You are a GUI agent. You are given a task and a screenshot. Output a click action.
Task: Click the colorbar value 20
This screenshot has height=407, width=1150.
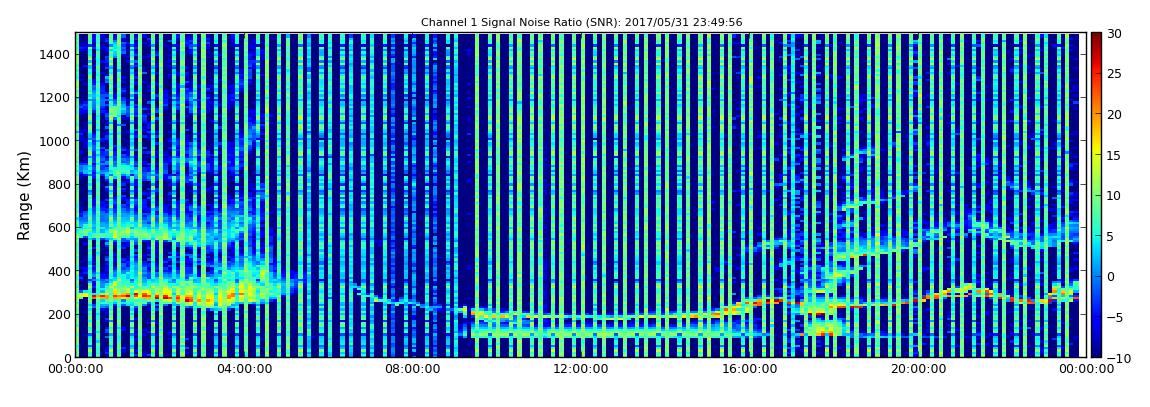1114,114
